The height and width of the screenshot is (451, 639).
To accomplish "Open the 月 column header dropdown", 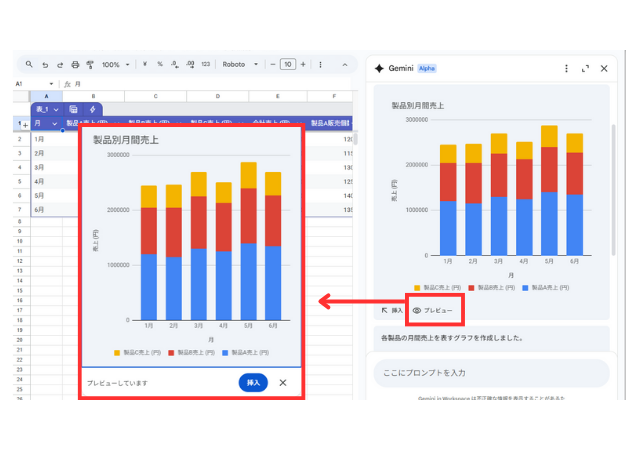I will click(x=54, y=124).
